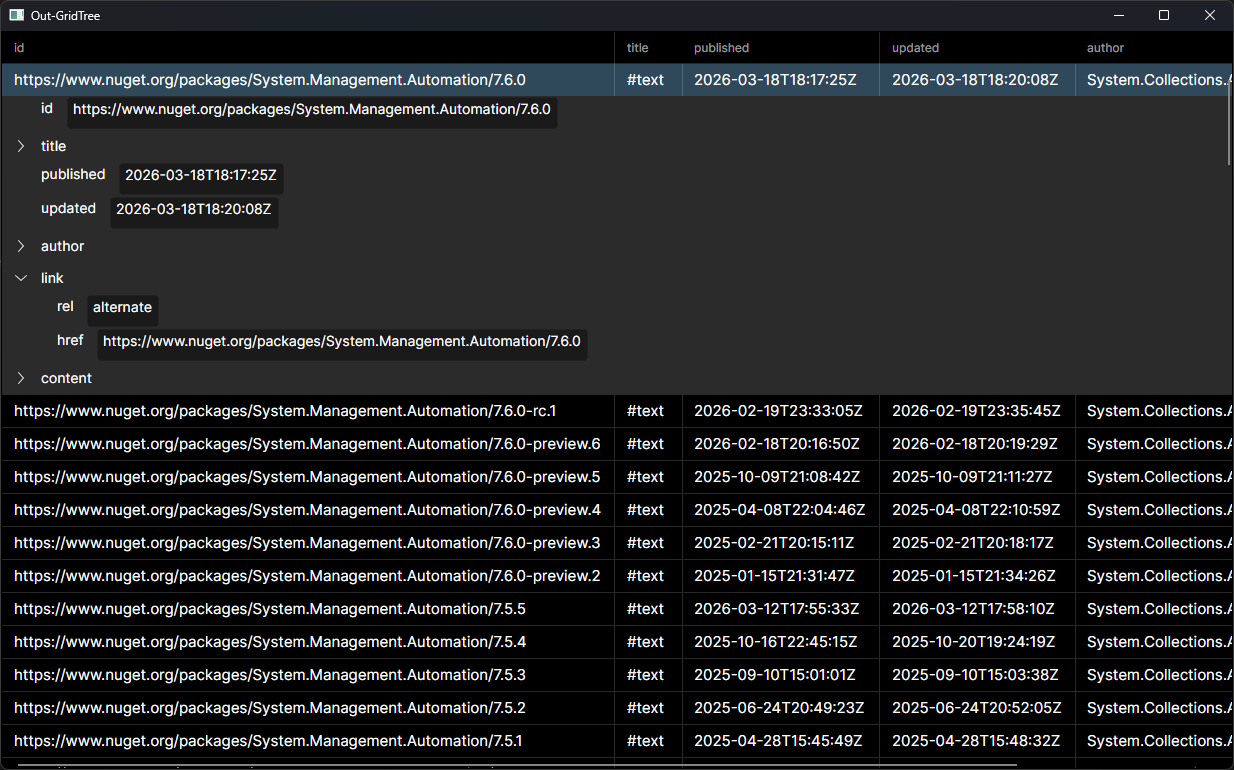This screenshot has height=770, width=1234.
Task: Click published cell 2025-04-08T22:04:46Z
Action: coord(779,510)
